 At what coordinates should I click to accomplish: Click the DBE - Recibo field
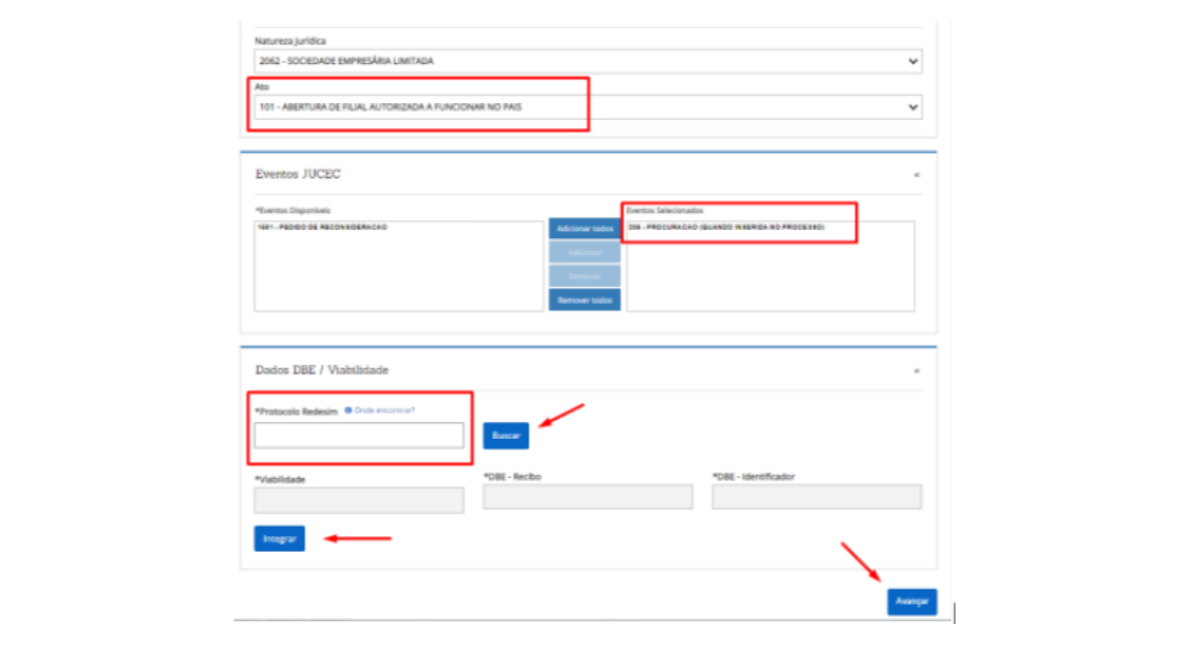coord(587,497)
